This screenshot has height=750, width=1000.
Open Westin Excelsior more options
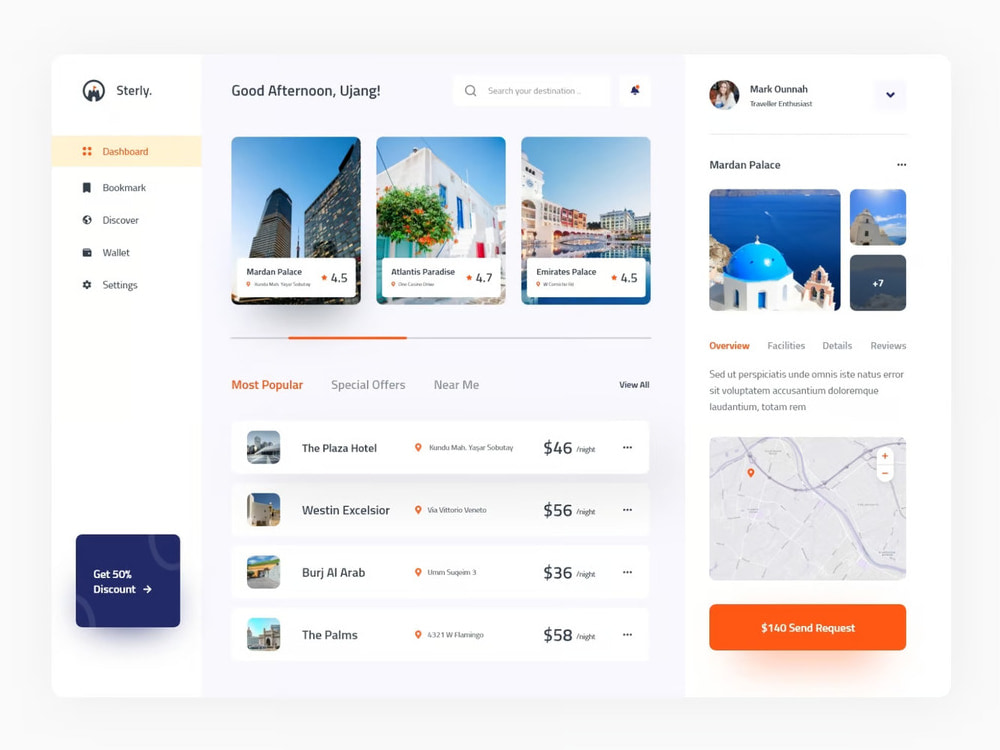point(628,510)
